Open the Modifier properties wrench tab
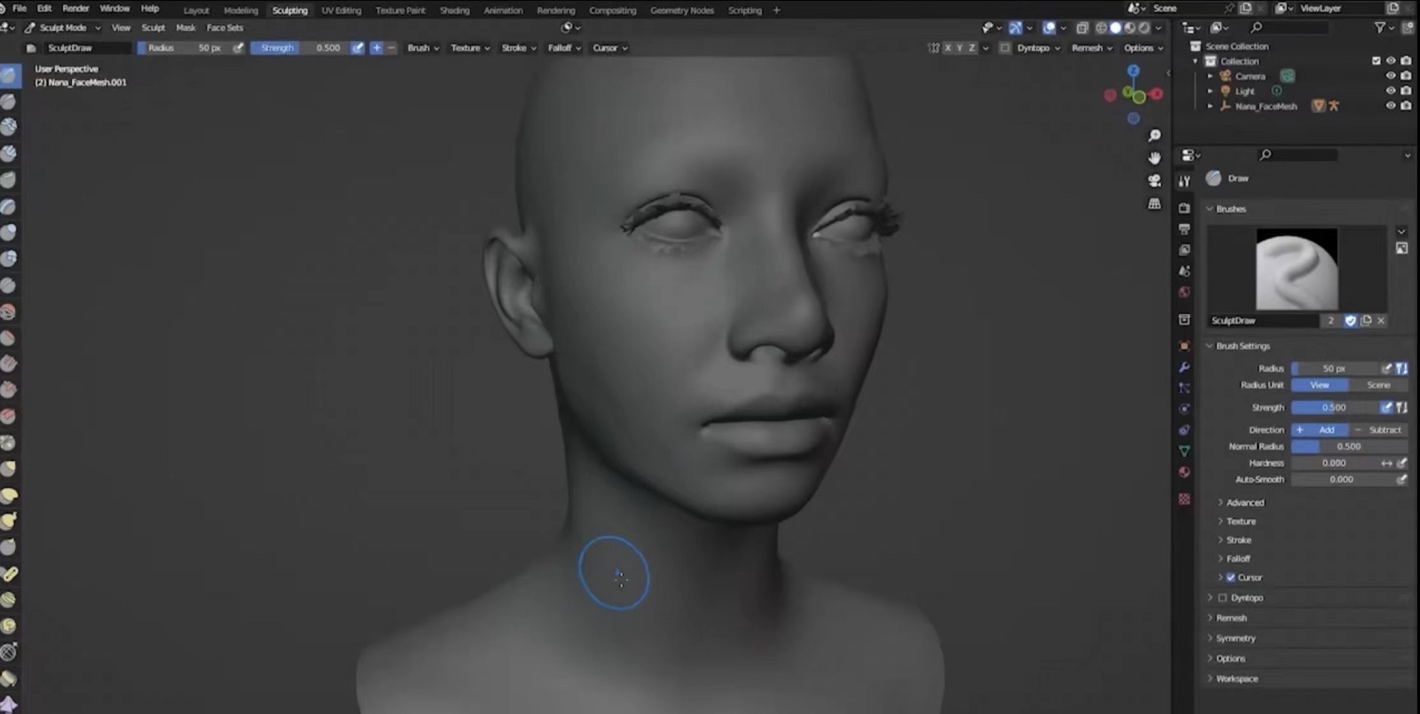Image resolution: width=1420 pixels, height=714 pixels. click(1184, 367)
